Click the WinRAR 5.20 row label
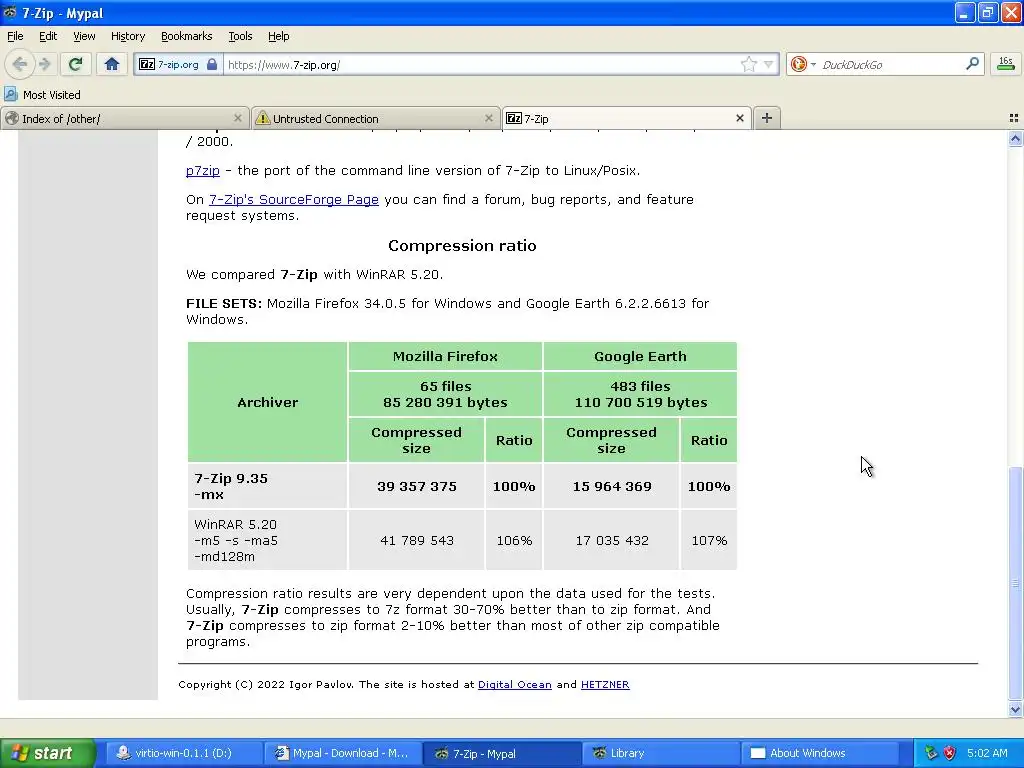Viewport: 1024px width, 768px height. pyautogui.click(x=267, y=541)
